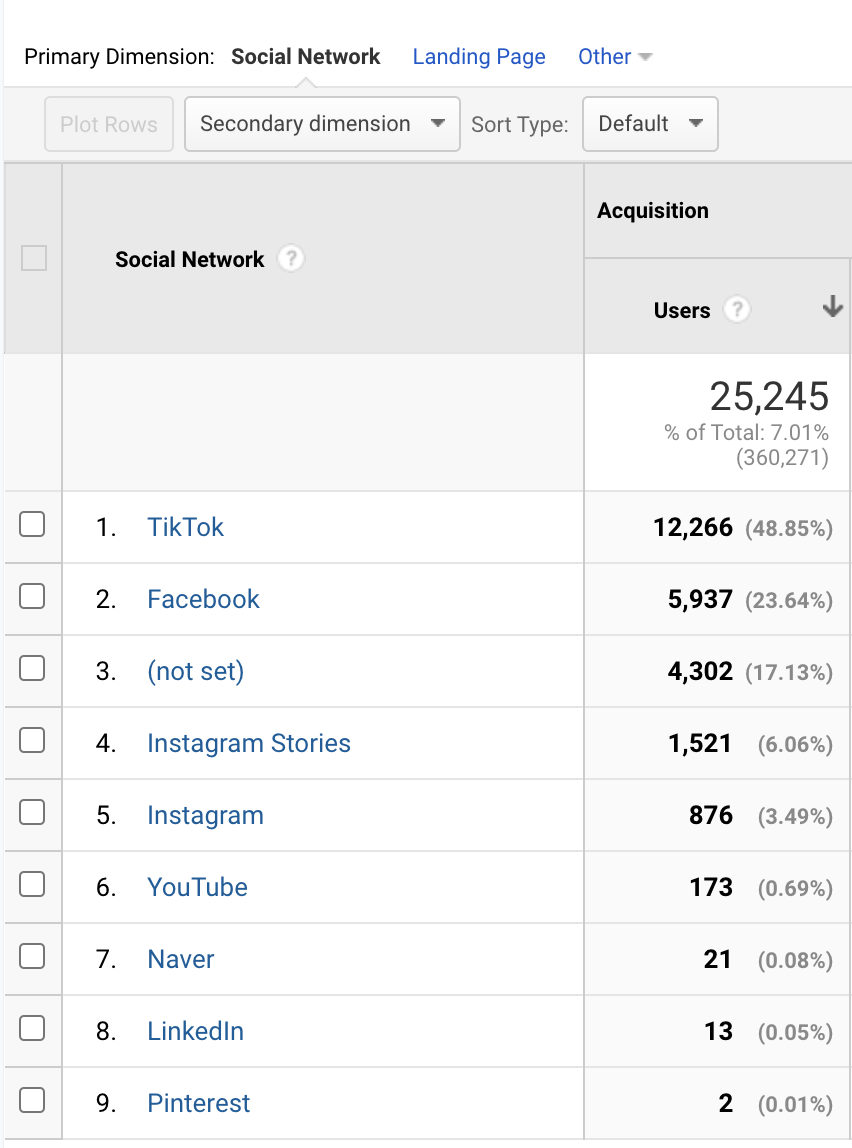Click the Social Network help question icon
The image size is (852, 1148).
click(x=290, y=259)
